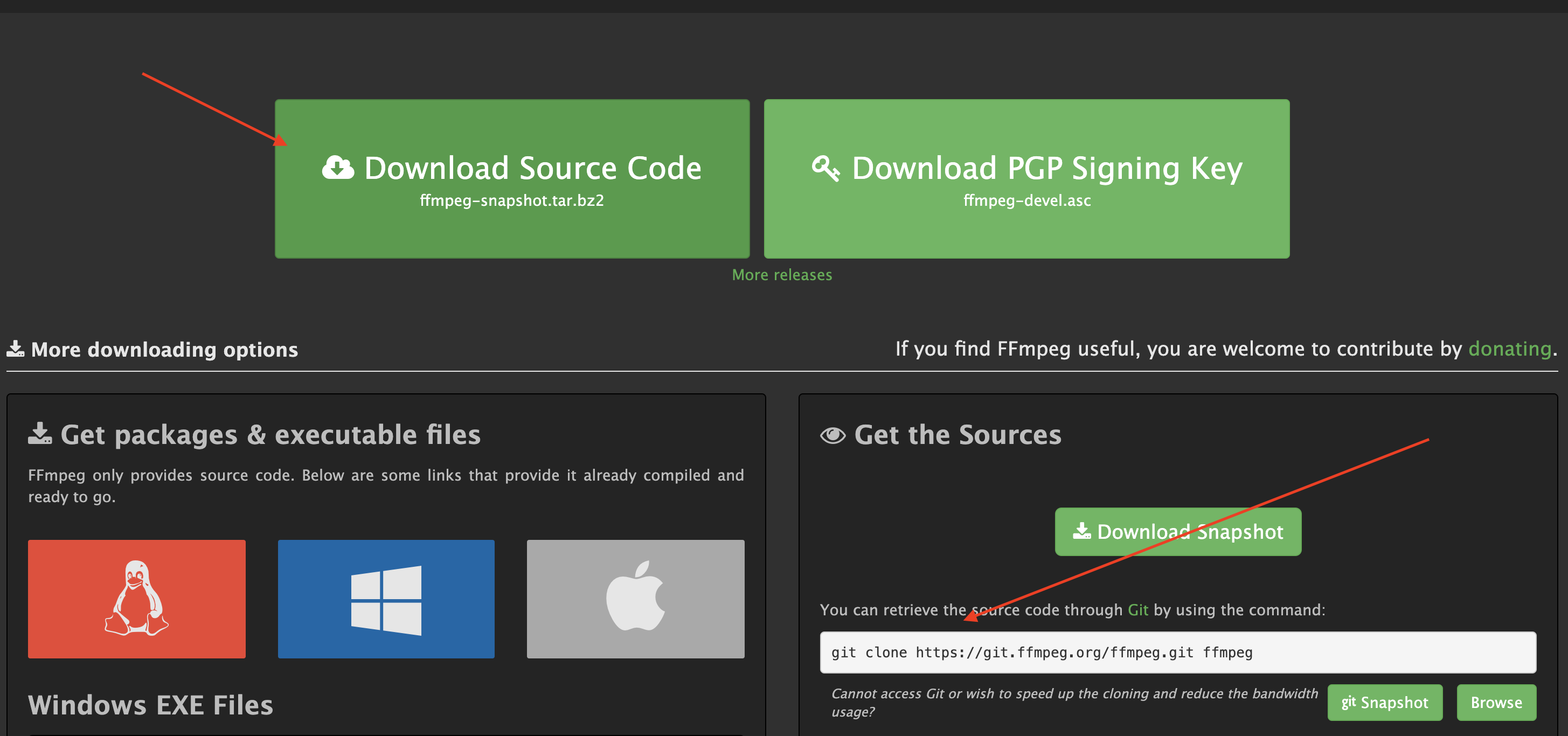Click the Download Snapshot button

1178,531
